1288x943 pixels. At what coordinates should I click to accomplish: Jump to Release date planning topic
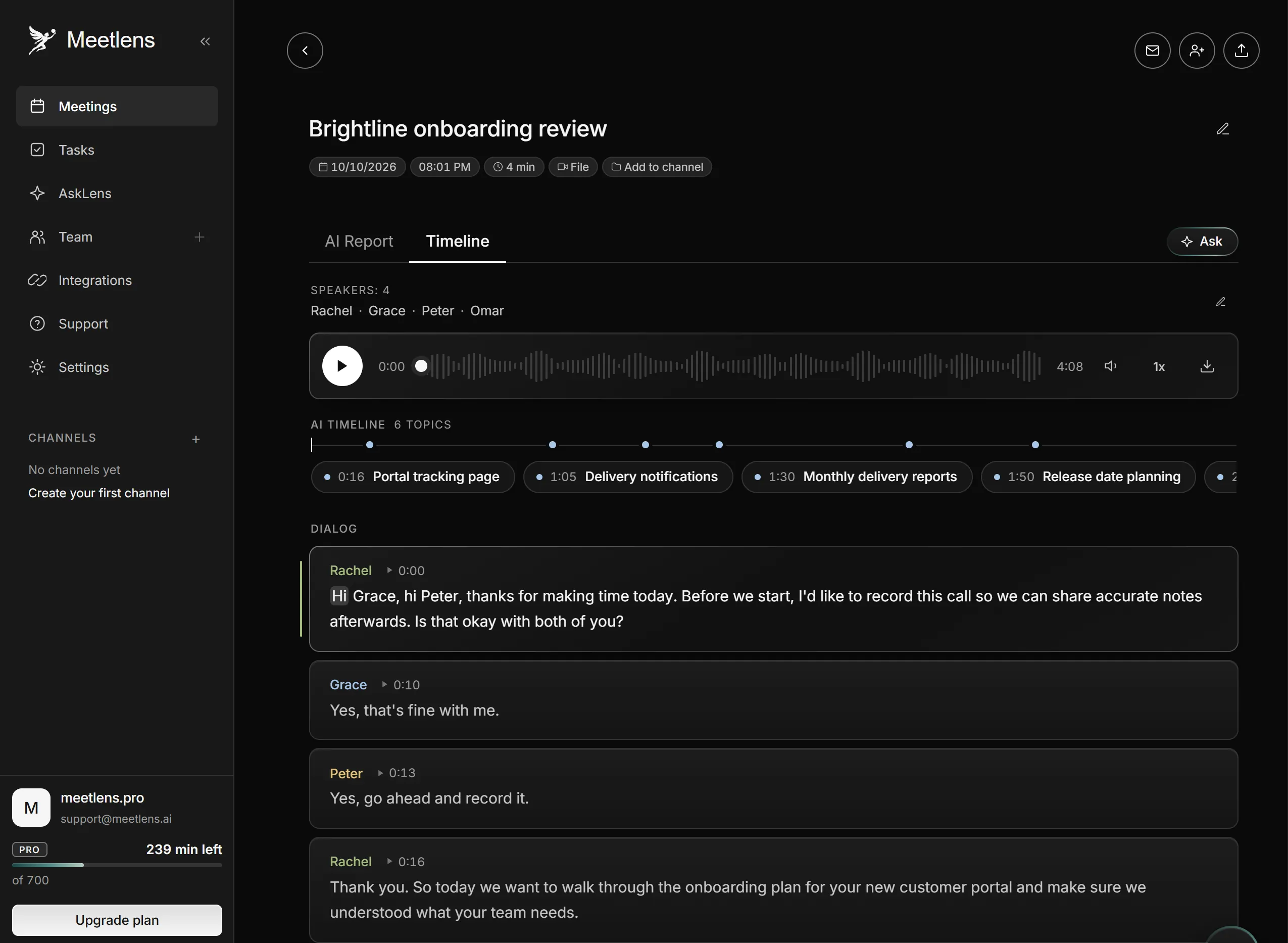click(x=1088, y=477)
